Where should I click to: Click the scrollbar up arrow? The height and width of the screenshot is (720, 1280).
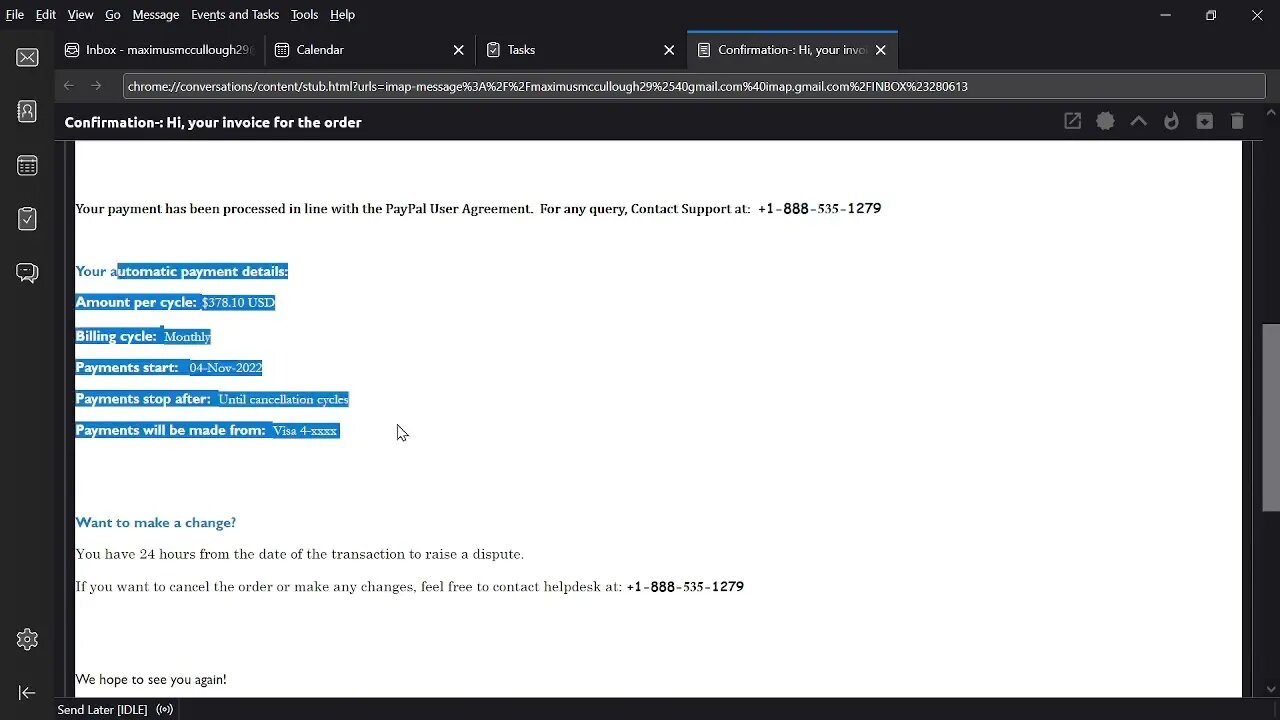[1271, 113]
